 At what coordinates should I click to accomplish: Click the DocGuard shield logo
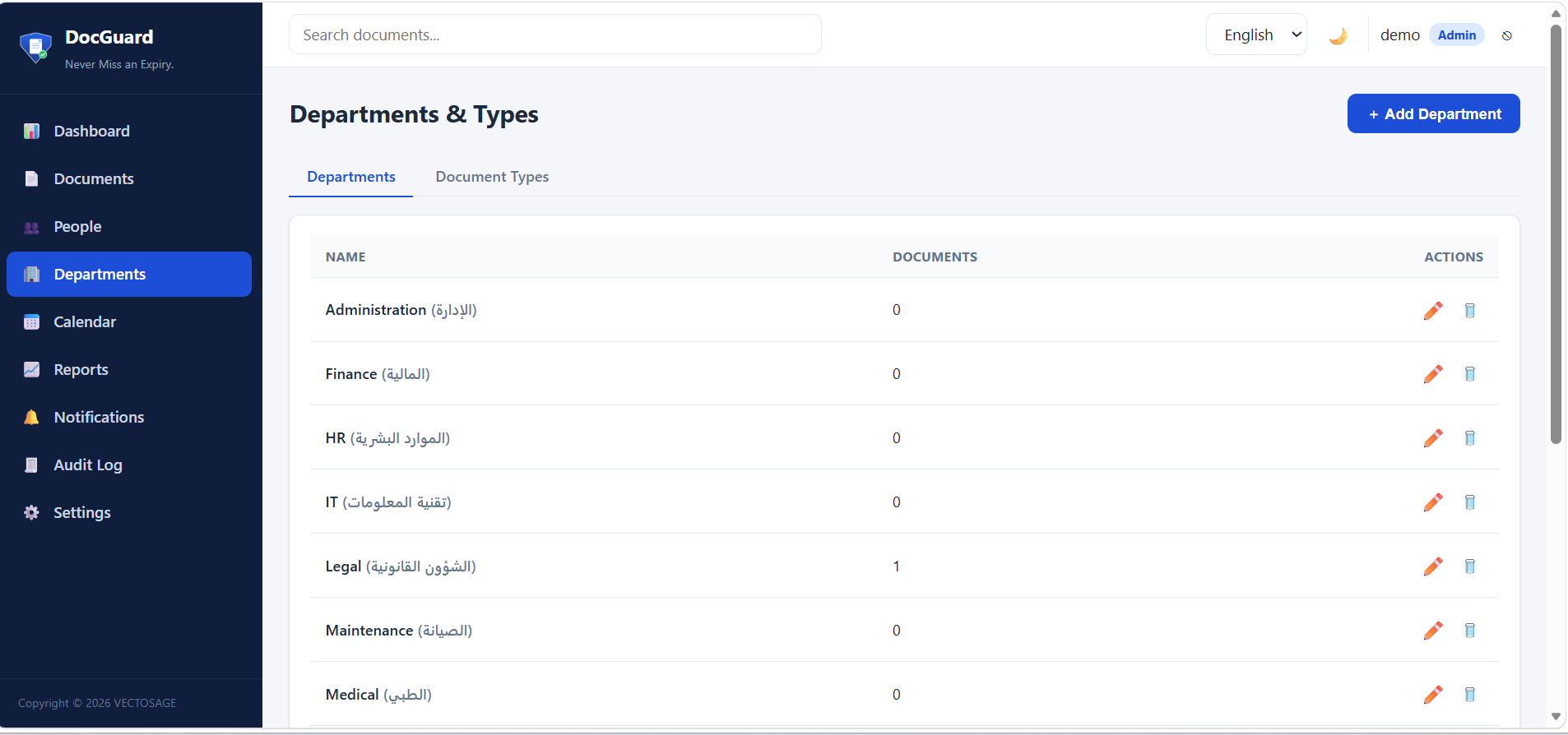tap(35, 48)
